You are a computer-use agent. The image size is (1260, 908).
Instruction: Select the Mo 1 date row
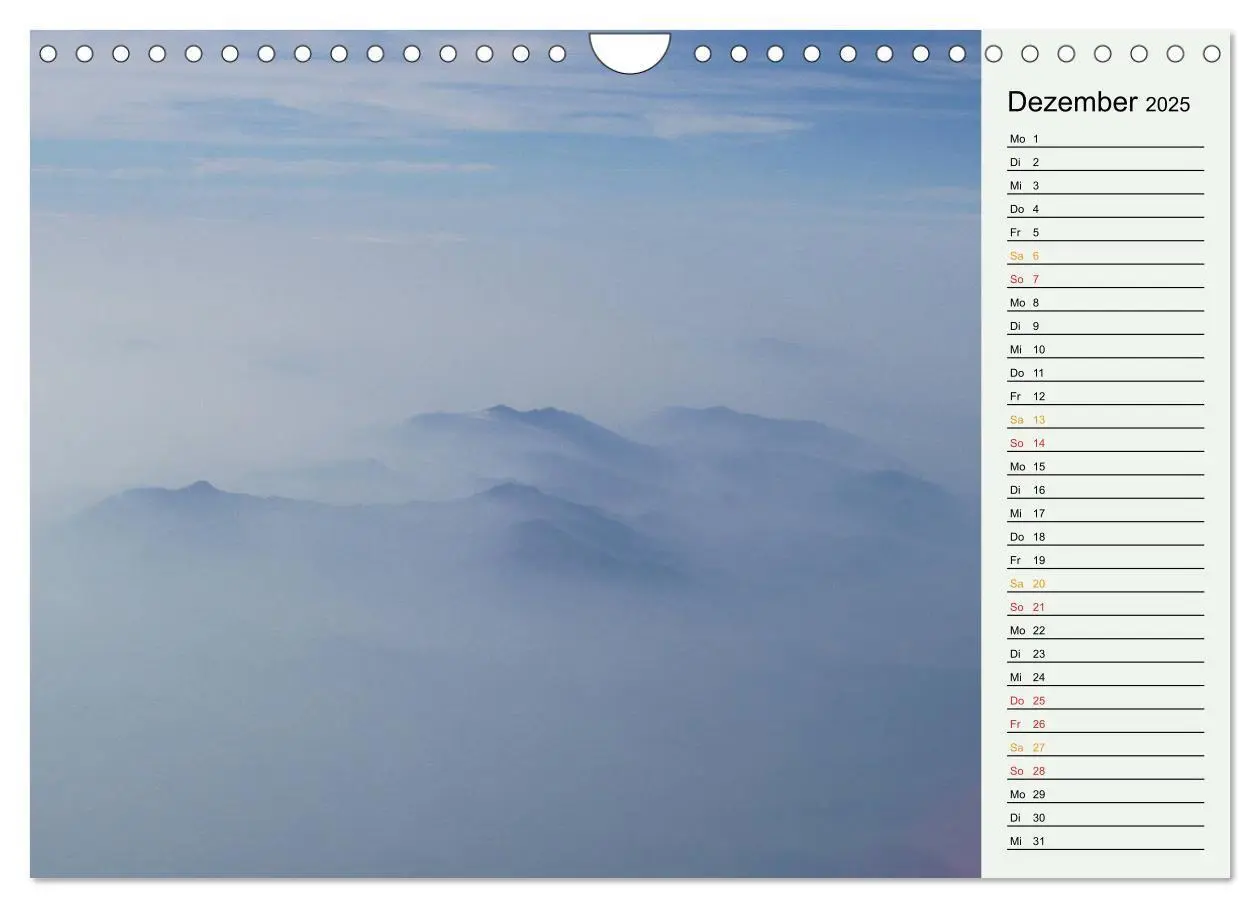pyautogui.click(x=1105, y=139)
